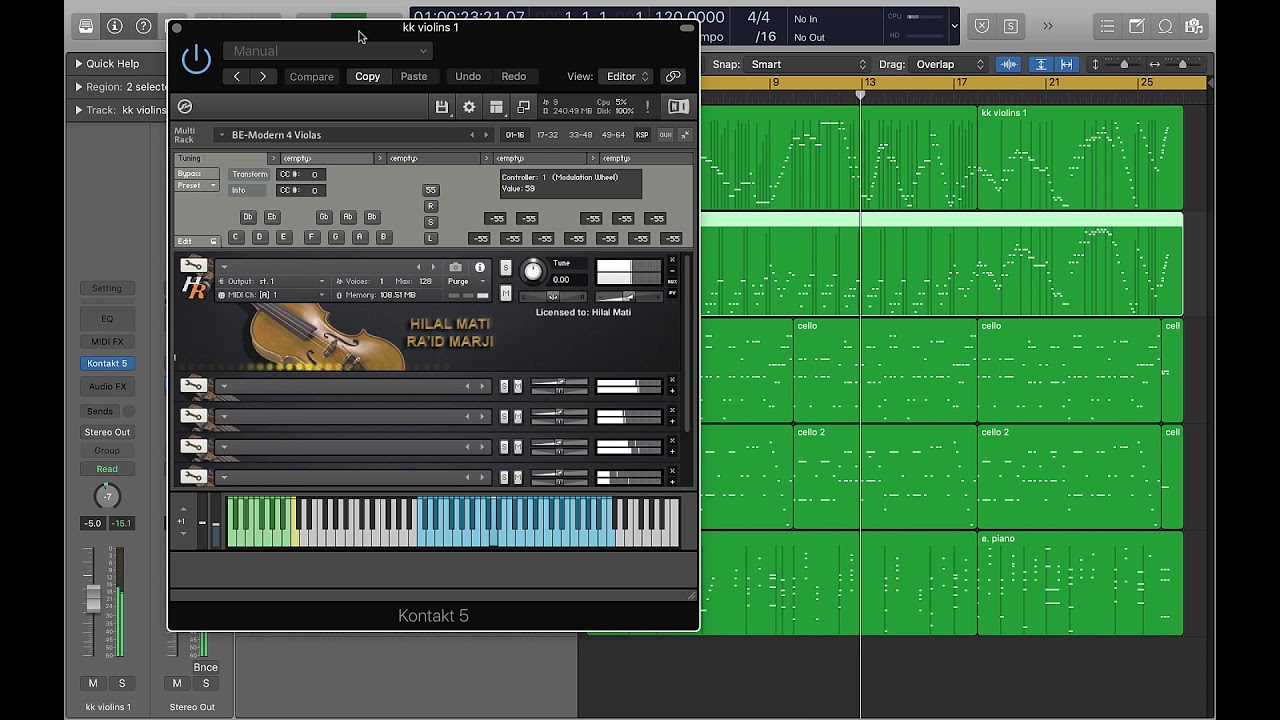Open the script Preset dropdown
Image resolution: width=1280 pixels, height=720 pixels.
(197, 186)
